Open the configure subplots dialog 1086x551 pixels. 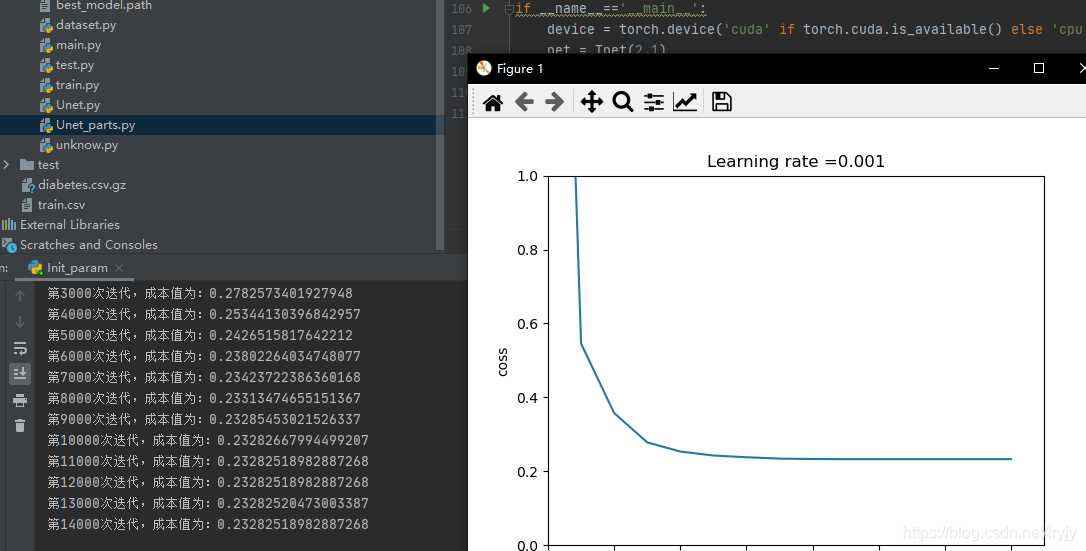[653, 102]
